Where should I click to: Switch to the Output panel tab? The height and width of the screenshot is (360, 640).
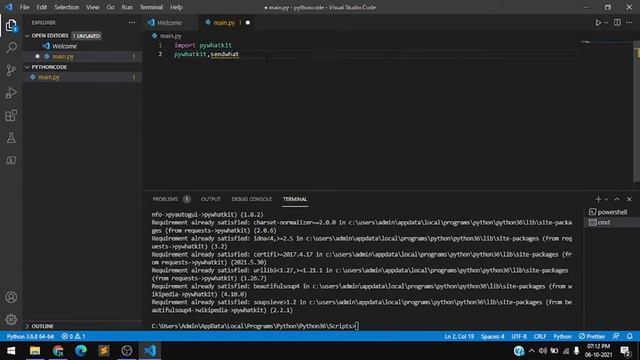coord(211,199)
